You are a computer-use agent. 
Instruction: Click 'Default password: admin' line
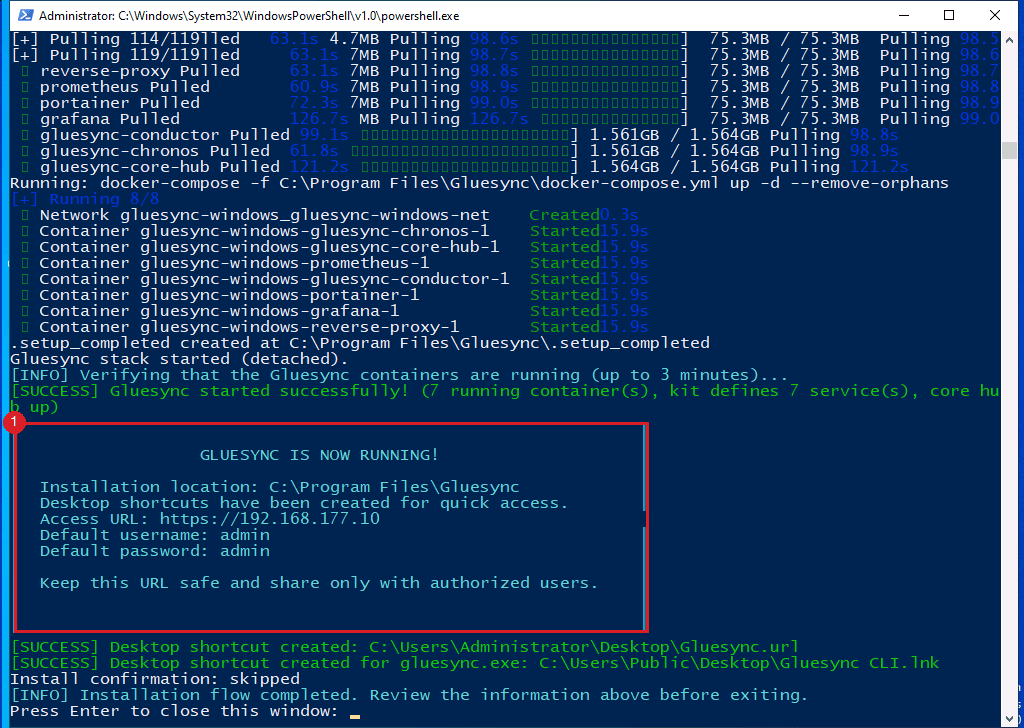coord(155,550)
